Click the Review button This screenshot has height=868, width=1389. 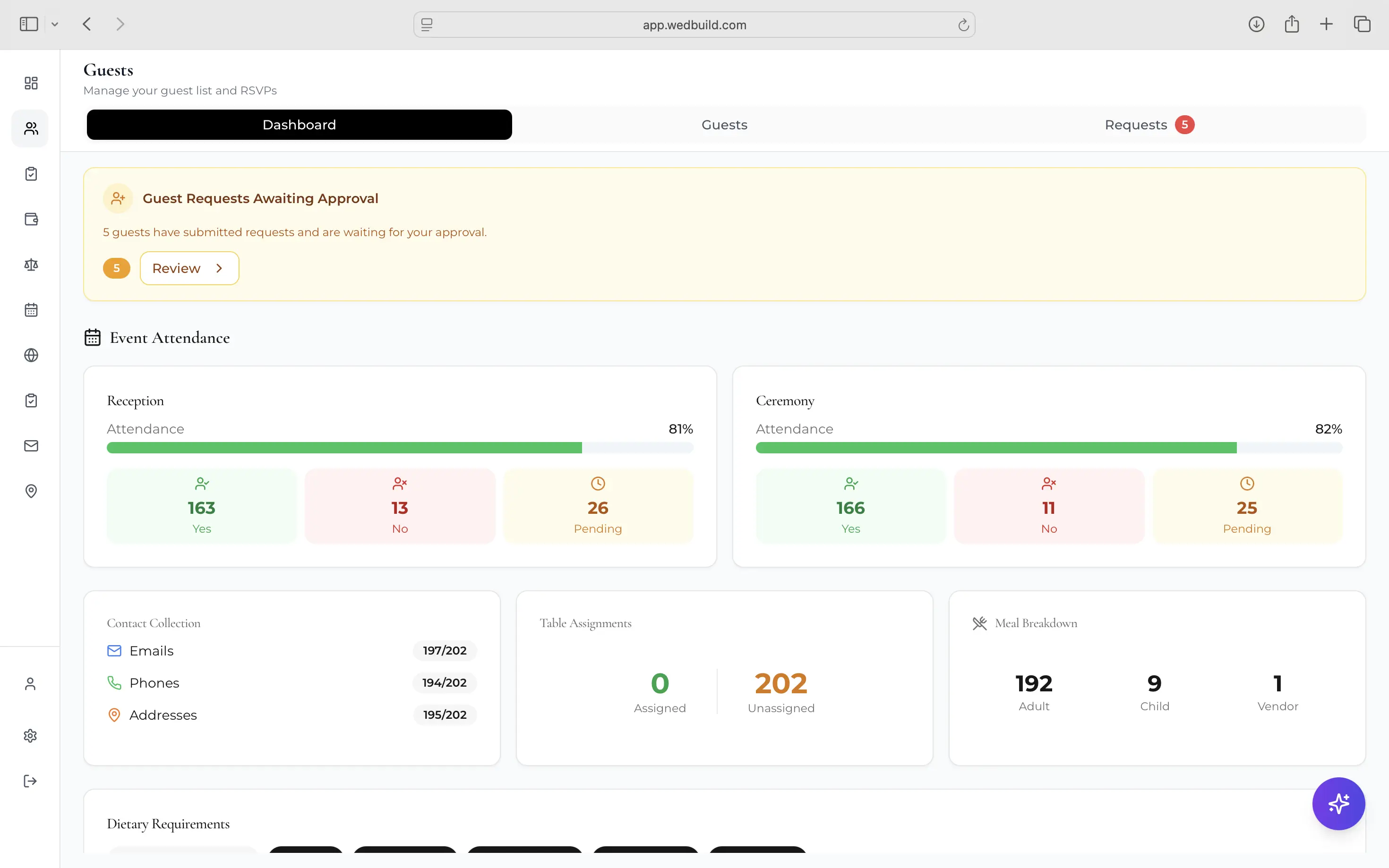tap(189, 269)
